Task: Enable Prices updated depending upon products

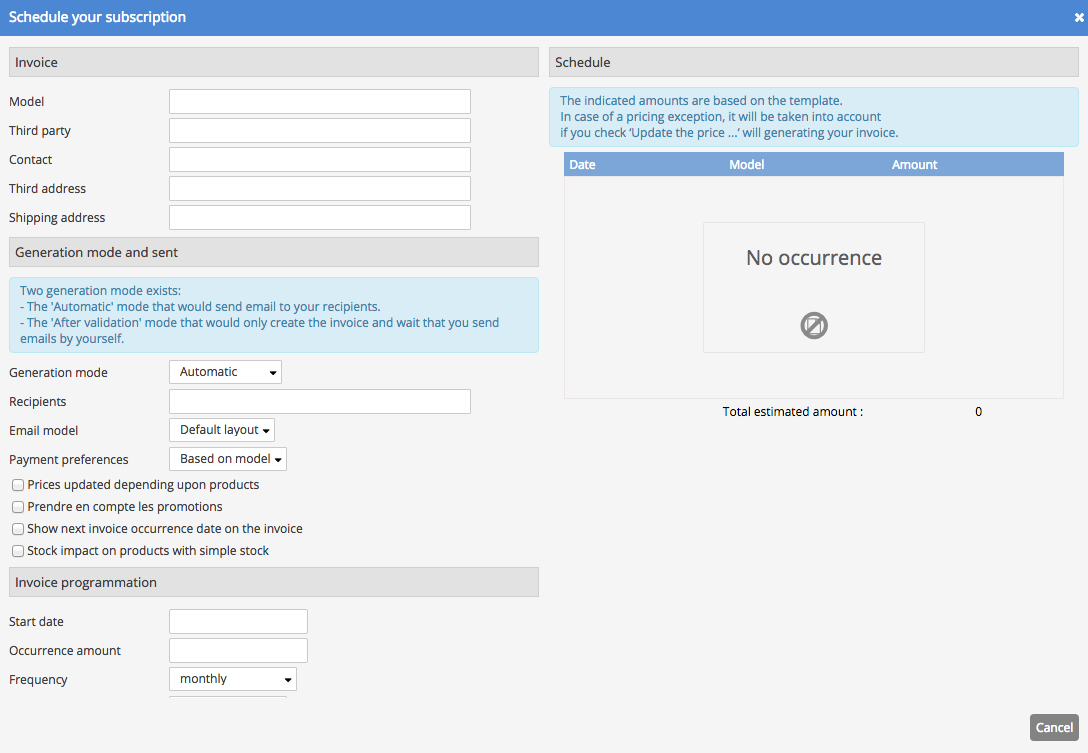Action: coord(18,485)
